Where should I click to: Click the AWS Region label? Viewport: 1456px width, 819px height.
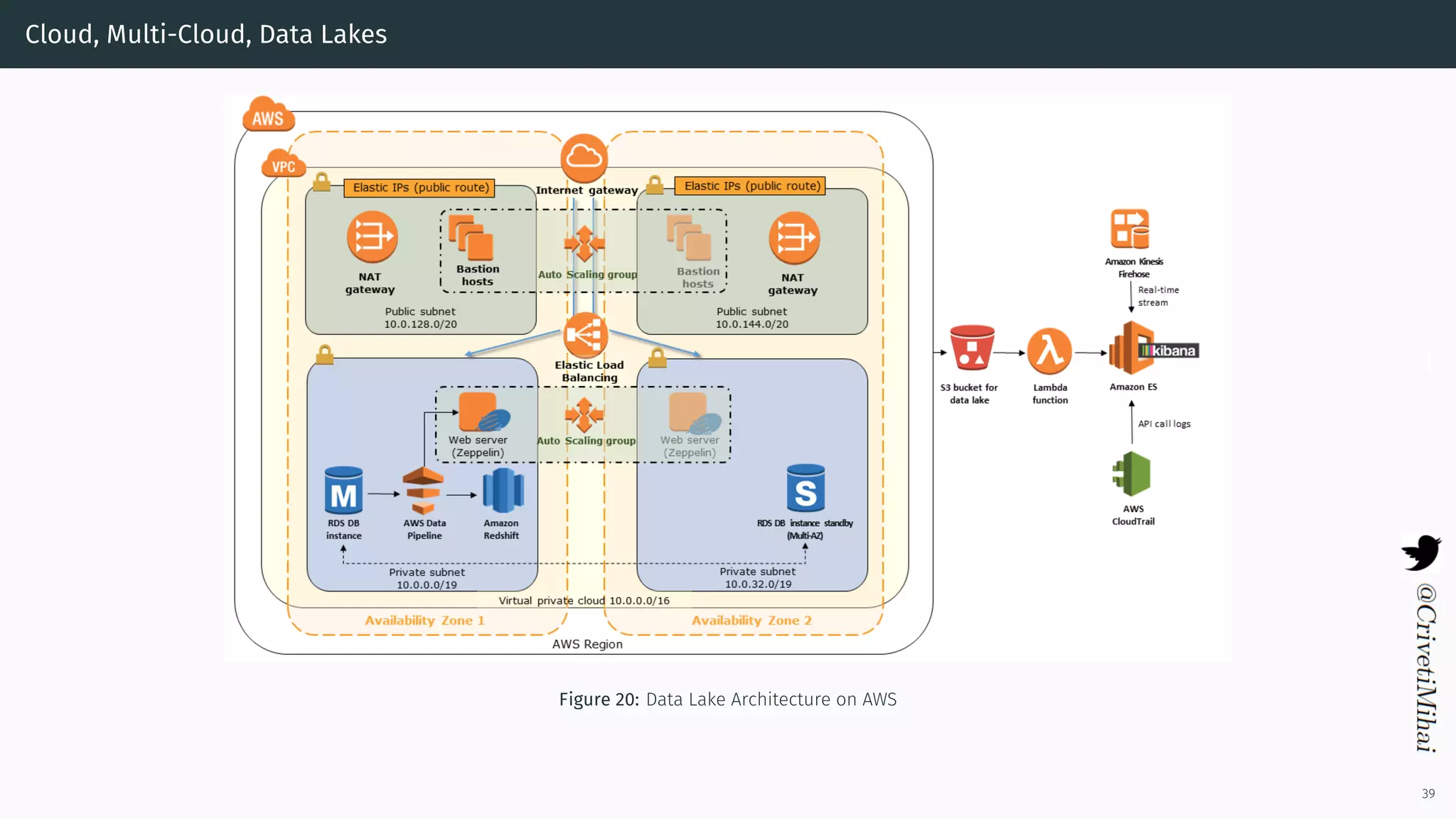click(587, 644)
